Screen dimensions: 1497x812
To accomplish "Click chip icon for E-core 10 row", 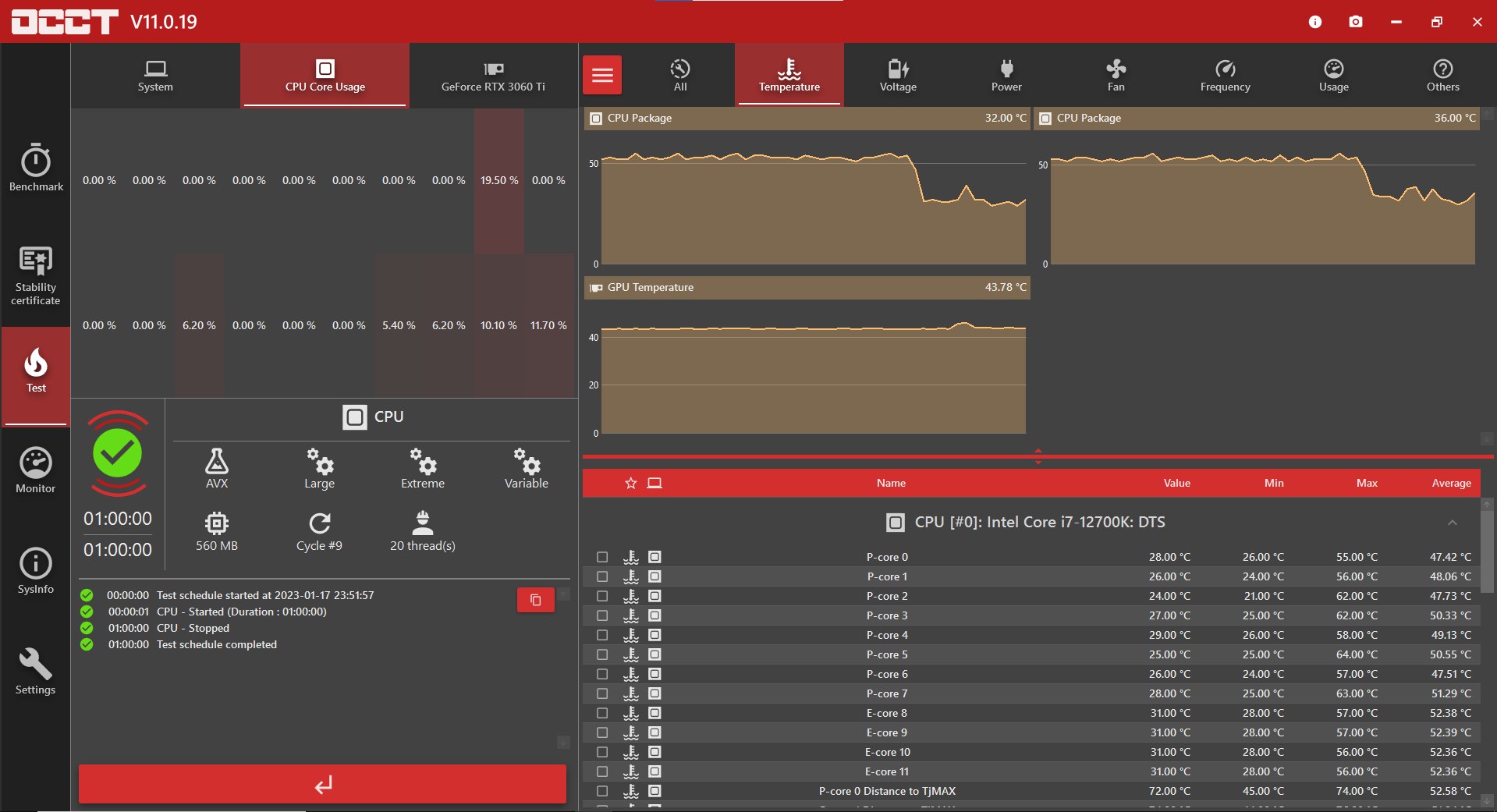I will pyautogui.click(x=654, y=752).
